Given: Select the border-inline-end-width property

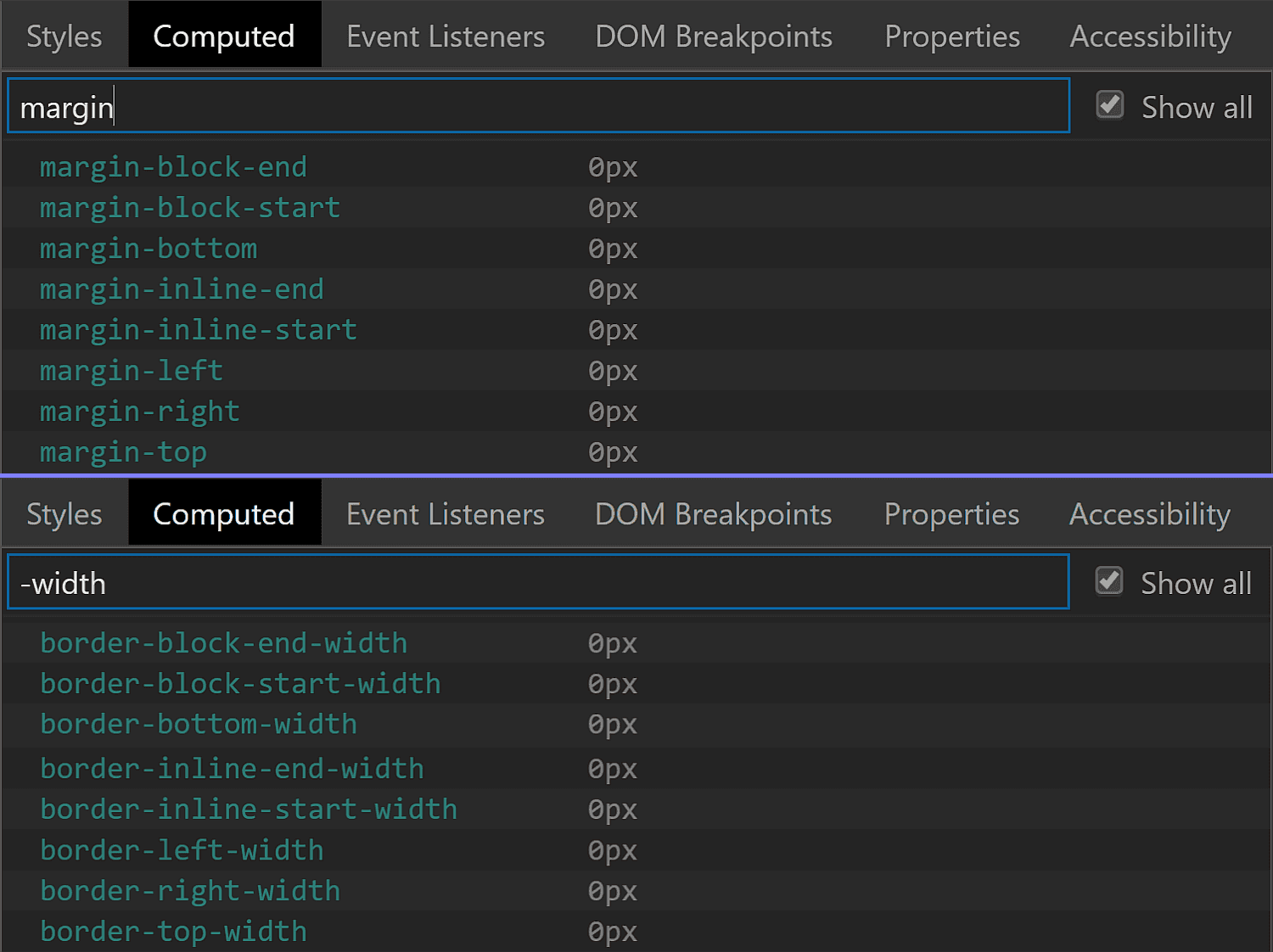Looking at the screenshot, I should (x=233, y=769).
